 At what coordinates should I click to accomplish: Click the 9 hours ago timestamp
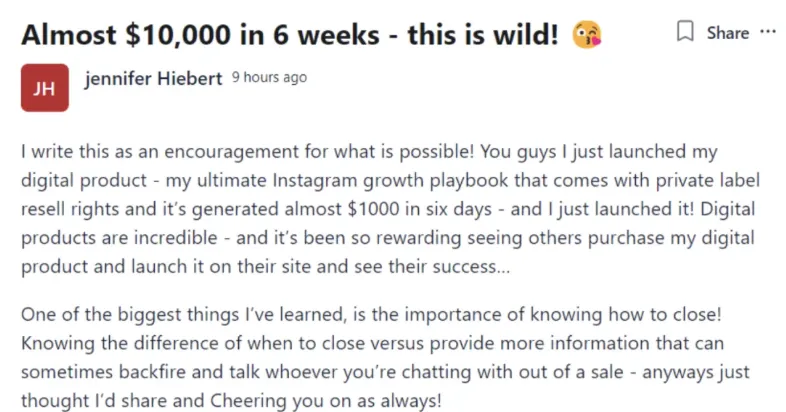point(269,78)
